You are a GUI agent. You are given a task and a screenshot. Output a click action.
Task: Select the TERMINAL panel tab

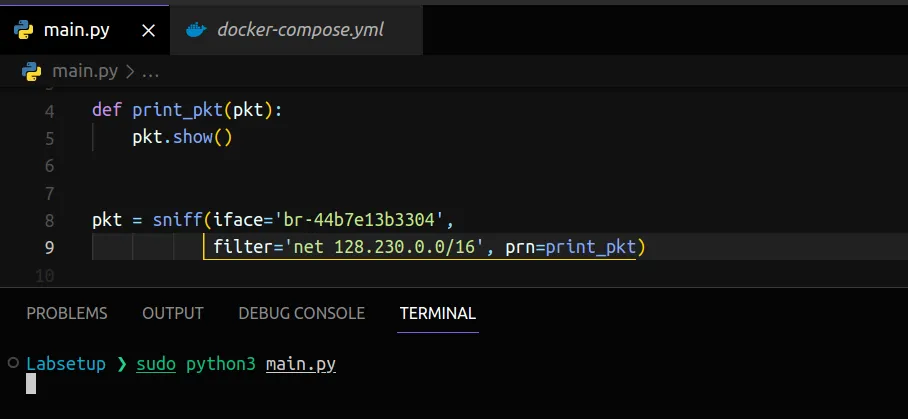[438, 313]
